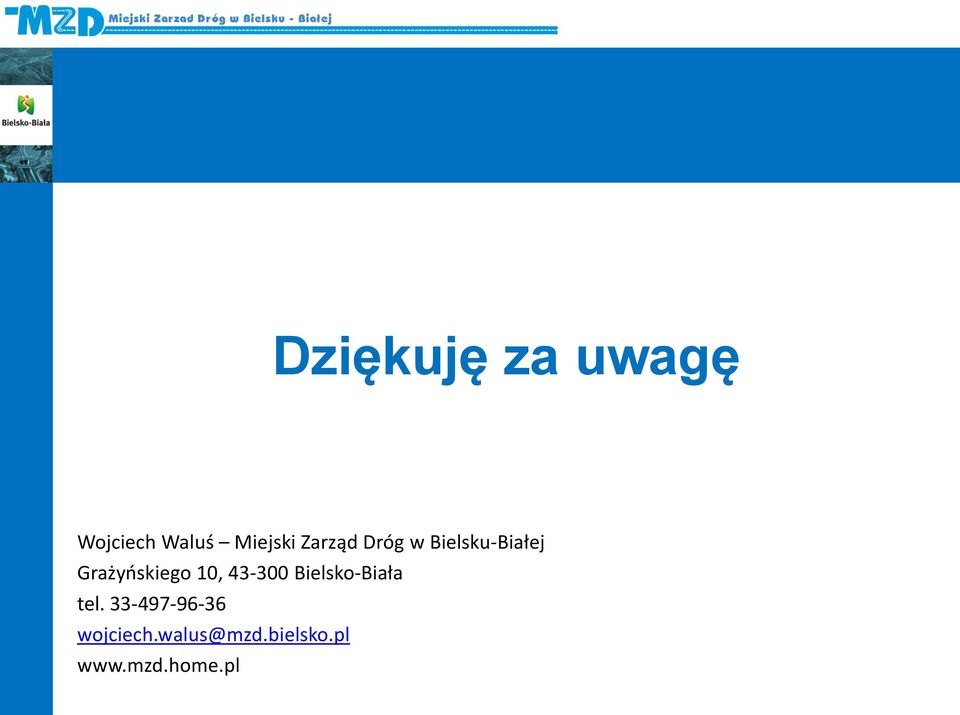Viewport: 960px width, 715px height.
Task: Click the MZD logo in the header
Action: pos(54,20)
